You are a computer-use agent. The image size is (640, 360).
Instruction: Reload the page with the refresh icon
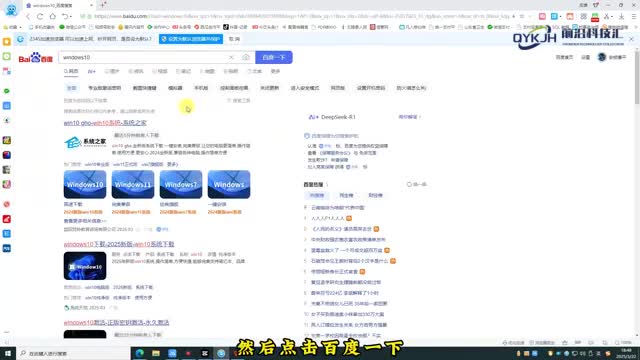click(40, 16)
